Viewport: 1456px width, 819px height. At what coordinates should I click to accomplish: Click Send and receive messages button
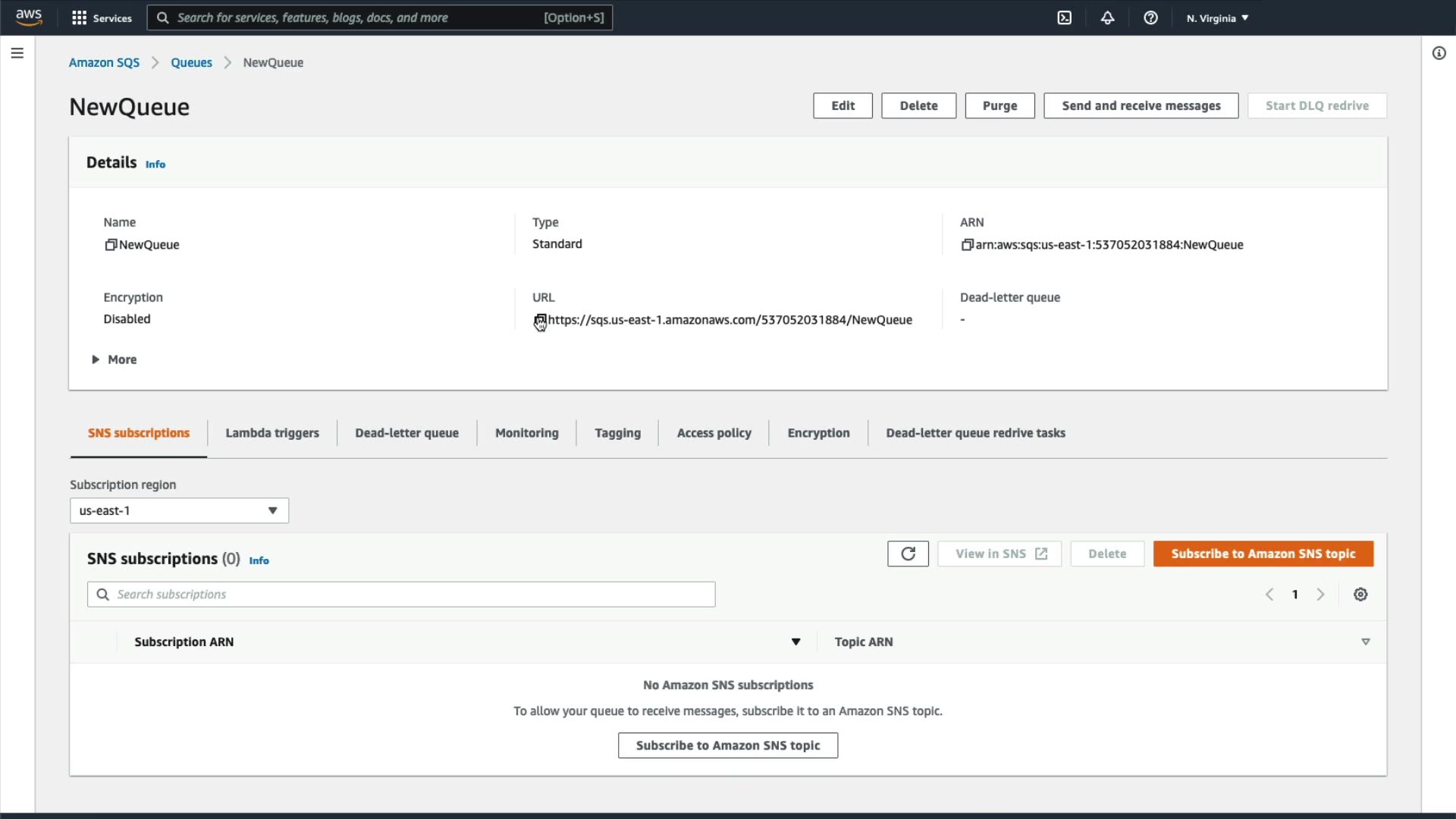coord(1141,105)
